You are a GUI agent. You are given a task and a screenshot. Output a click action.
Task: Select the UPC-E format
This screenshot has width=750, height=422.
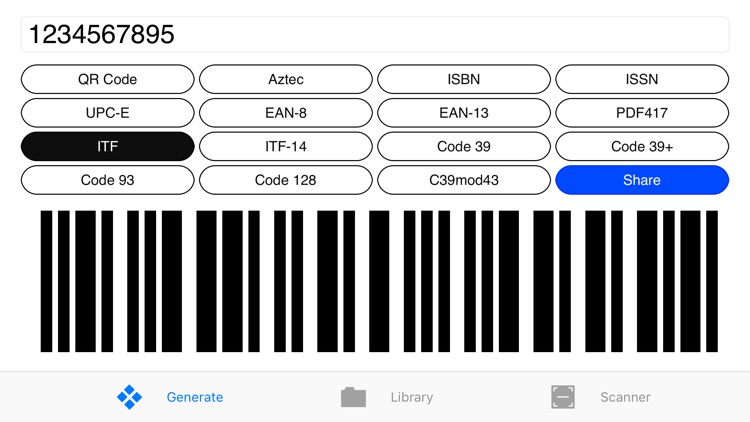pos(108,113)
